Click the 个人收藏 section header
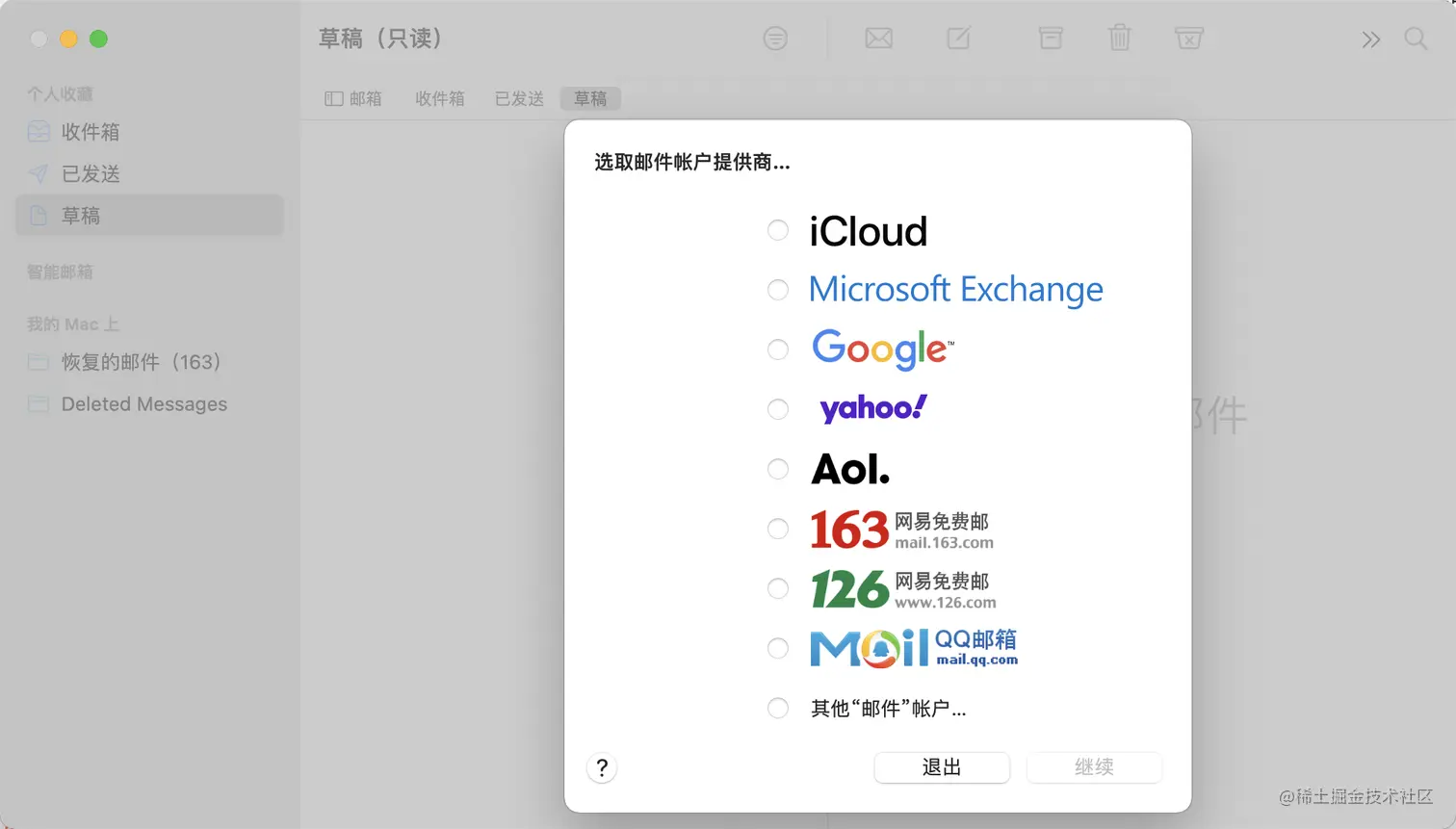1456x829 pixels. coord(60,93)
